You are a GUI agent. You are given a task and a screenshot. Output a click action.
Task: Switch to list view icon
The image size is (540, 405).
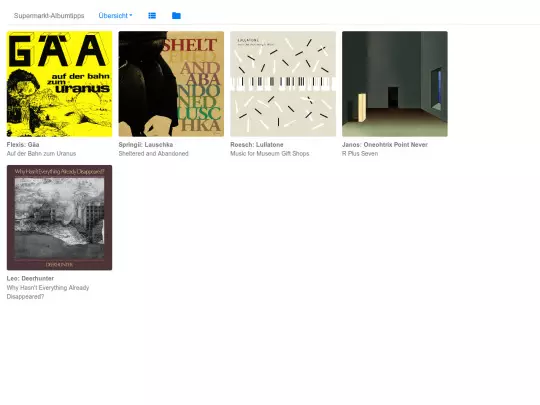point(152,15)
